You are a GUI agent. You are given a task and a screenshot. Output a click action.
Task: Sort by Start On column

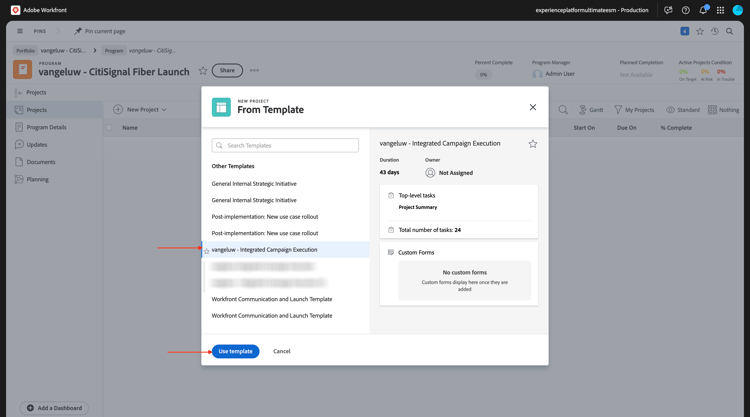point(584,128)
